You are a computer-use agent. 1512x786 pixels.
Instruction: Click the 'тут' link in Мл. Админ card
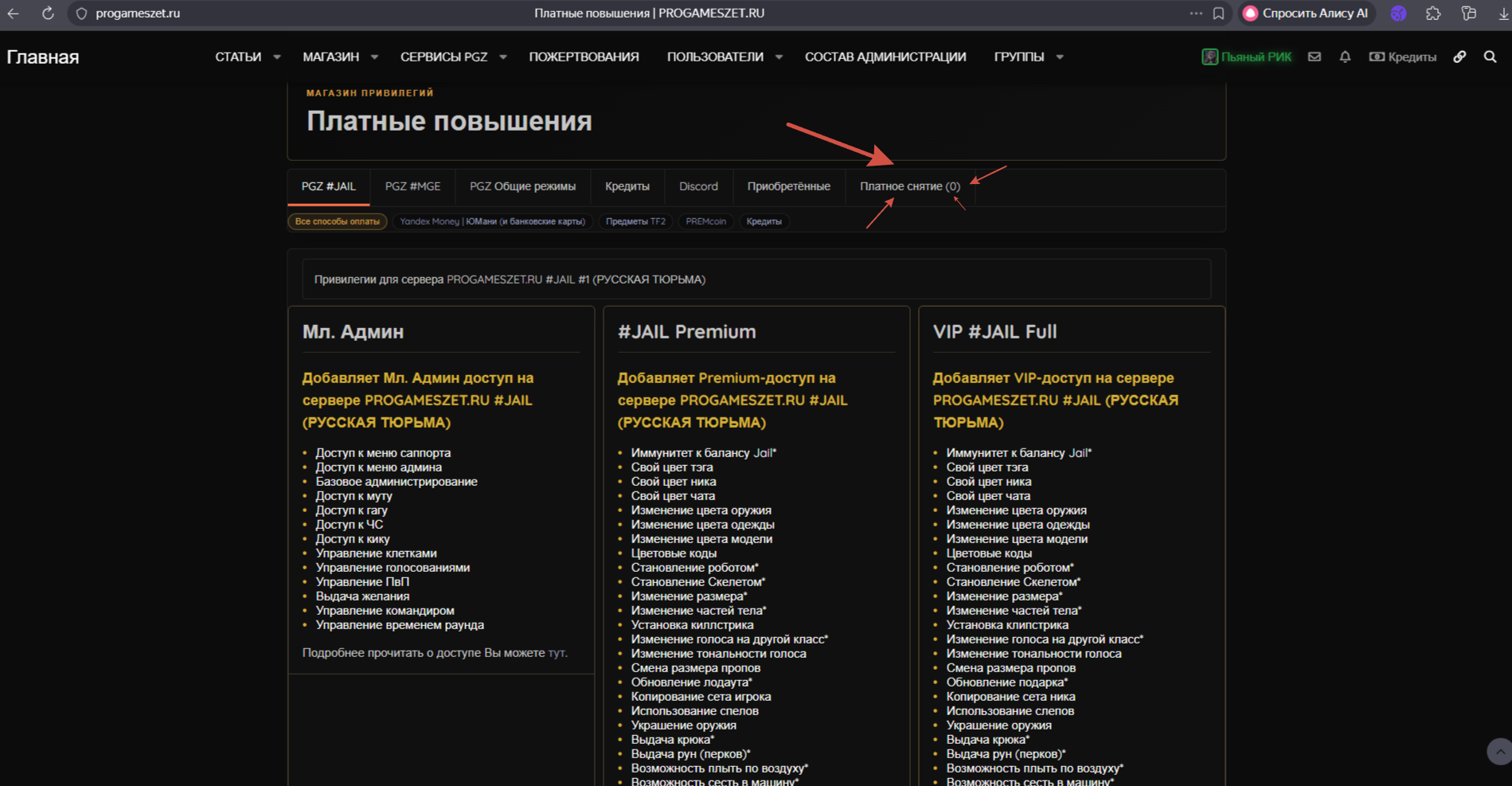pos(557,653)
